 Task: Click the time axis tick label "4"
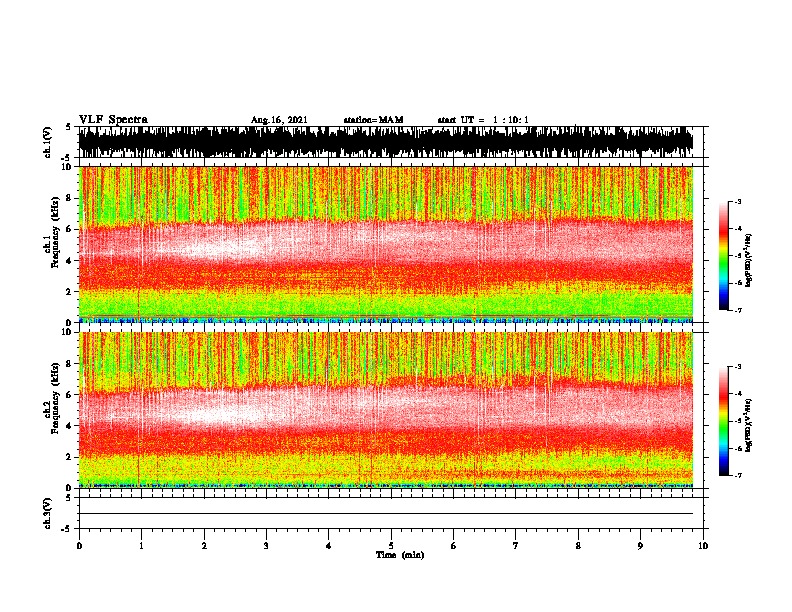click(329, 546)
